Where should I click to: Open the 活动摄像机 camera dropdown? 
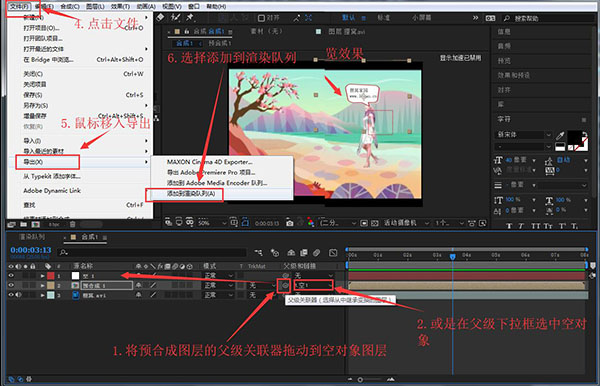406,223
